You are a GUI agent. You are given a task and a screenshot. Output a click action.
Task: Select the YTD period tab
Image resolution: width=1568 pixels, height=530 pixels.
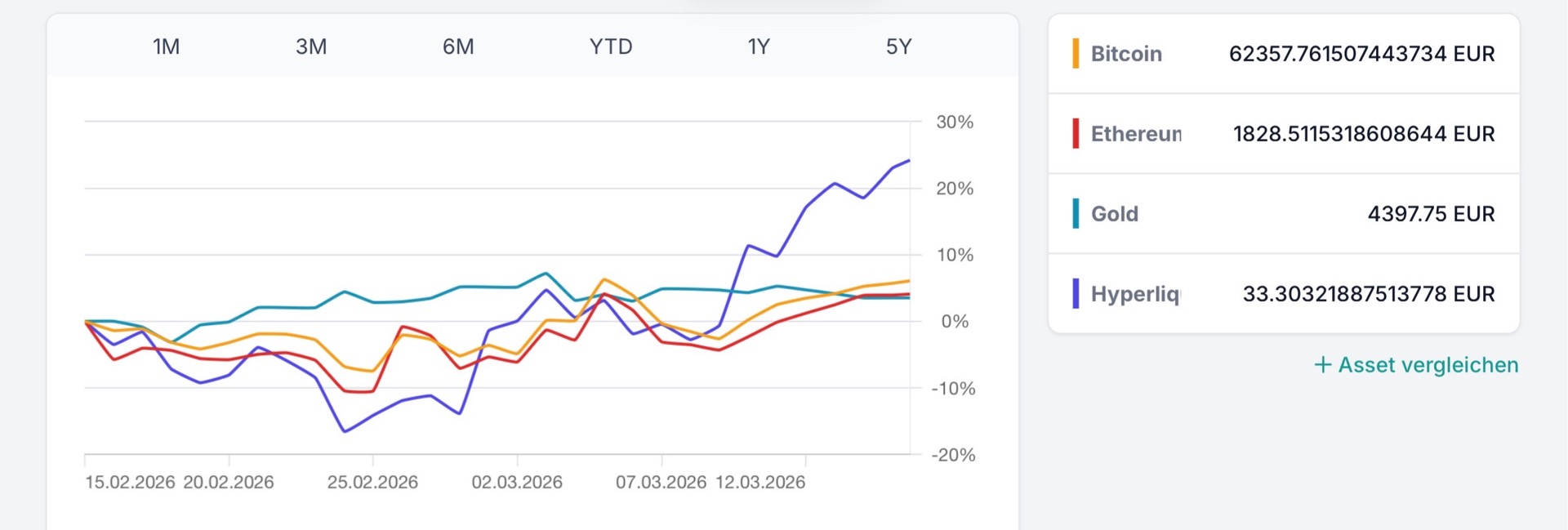pyautogui.click(x=611, y=47)
